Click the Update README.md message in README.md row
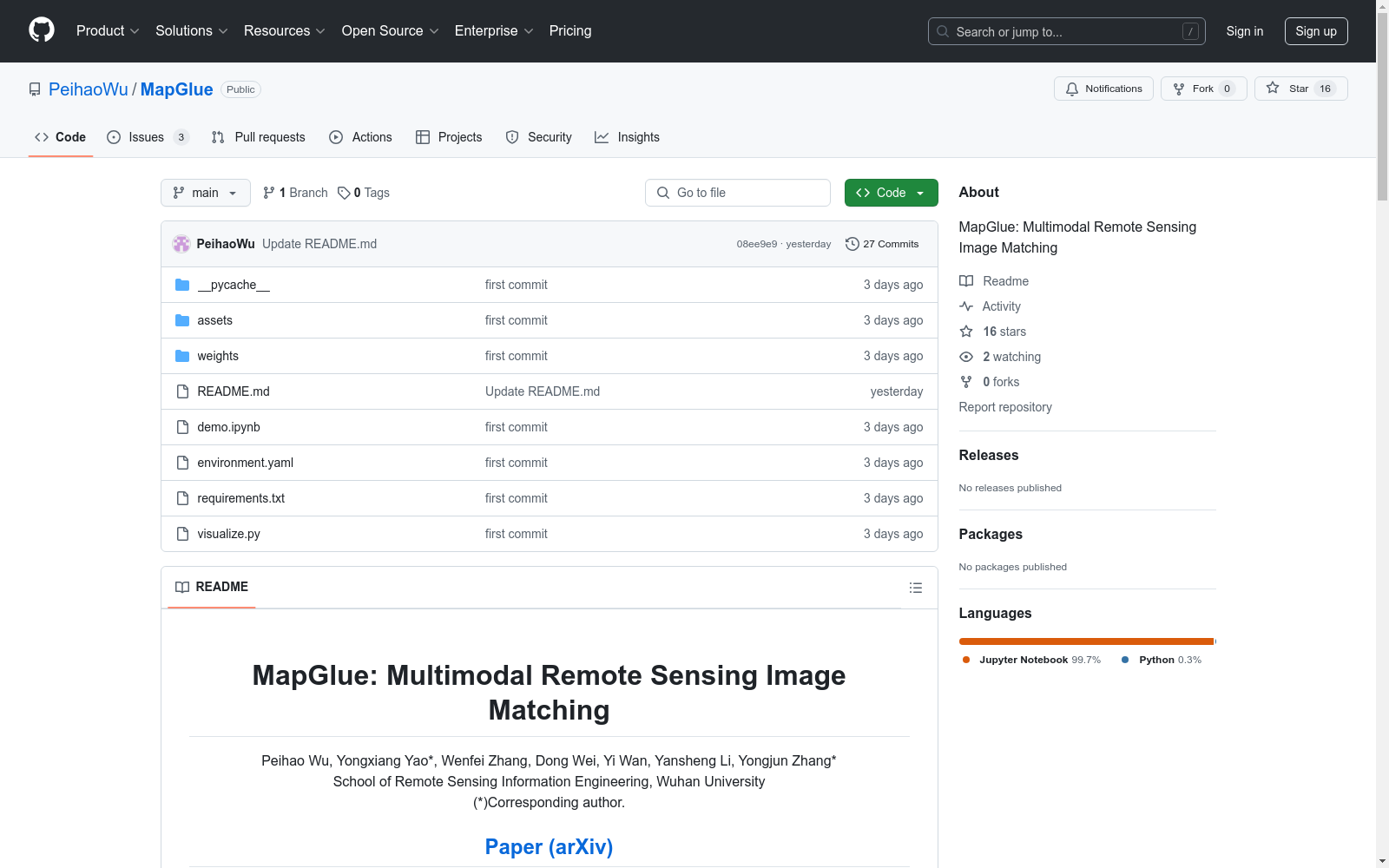The image size is (1389, 868). (543, 391)
